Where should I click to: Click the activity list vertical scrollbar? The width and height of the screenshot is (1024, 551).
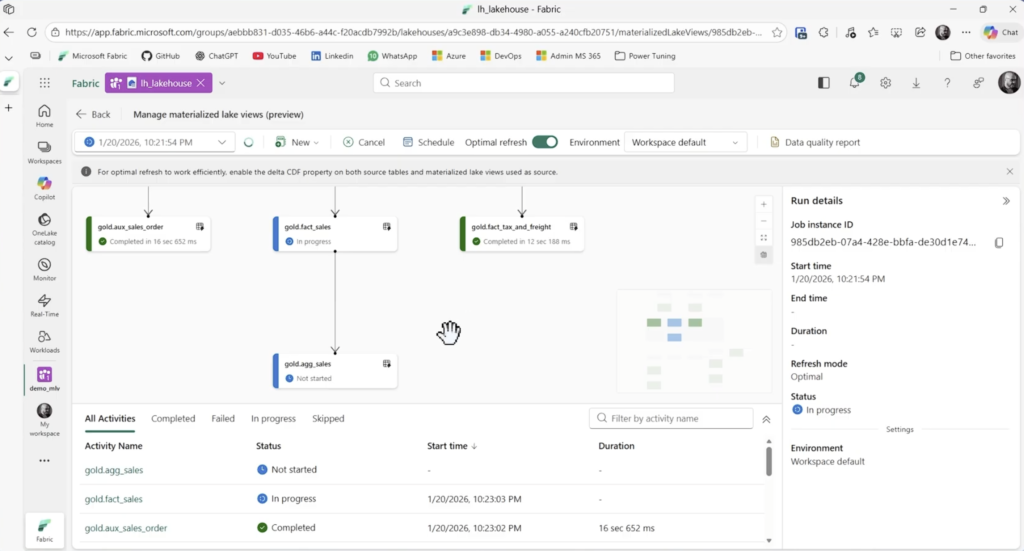pyautogui.click(x=769, y=462)
